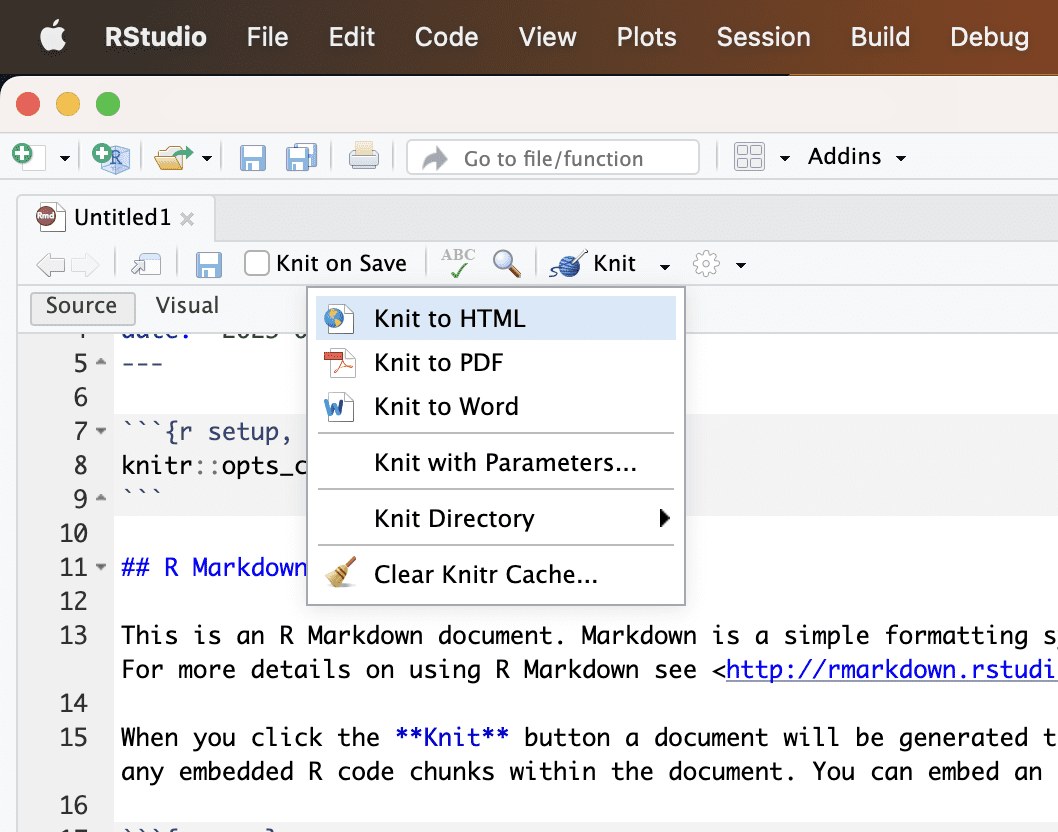Open an existing file via folder icon

(x=173, y=158)
